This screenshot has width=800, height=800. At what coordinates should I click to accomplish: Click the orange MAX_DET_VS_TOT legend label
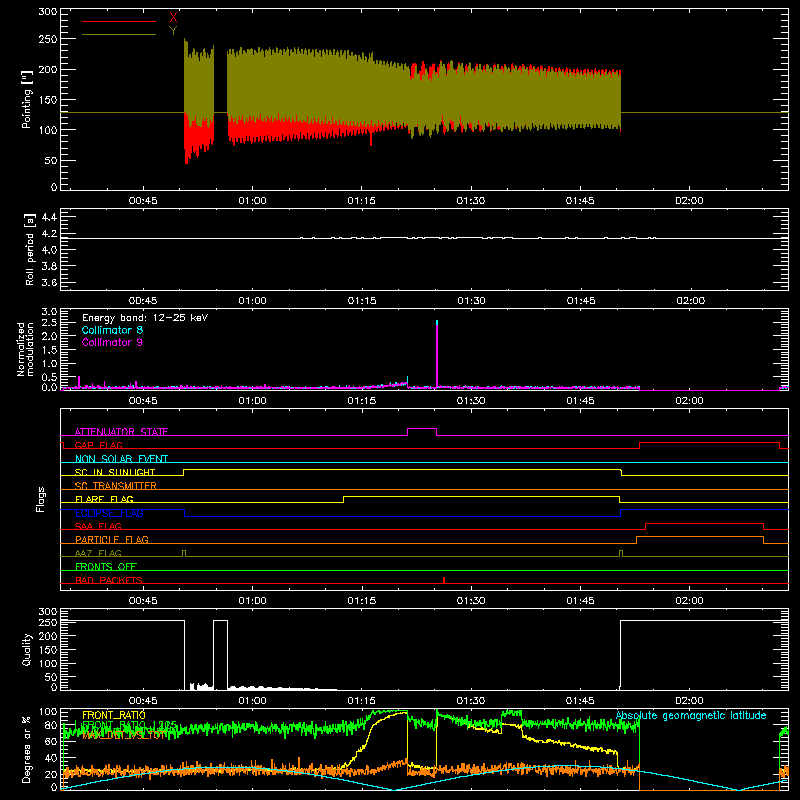(x=124, y=735)
